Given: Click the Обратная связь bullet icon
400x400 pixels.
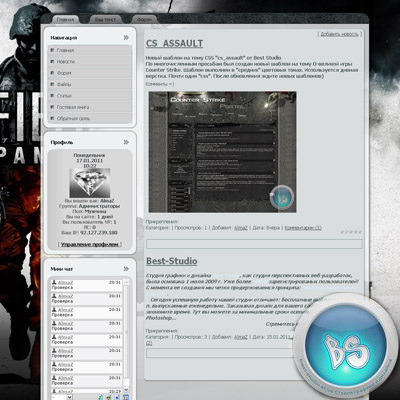Looking at the screenshot, I should (52, 118).
